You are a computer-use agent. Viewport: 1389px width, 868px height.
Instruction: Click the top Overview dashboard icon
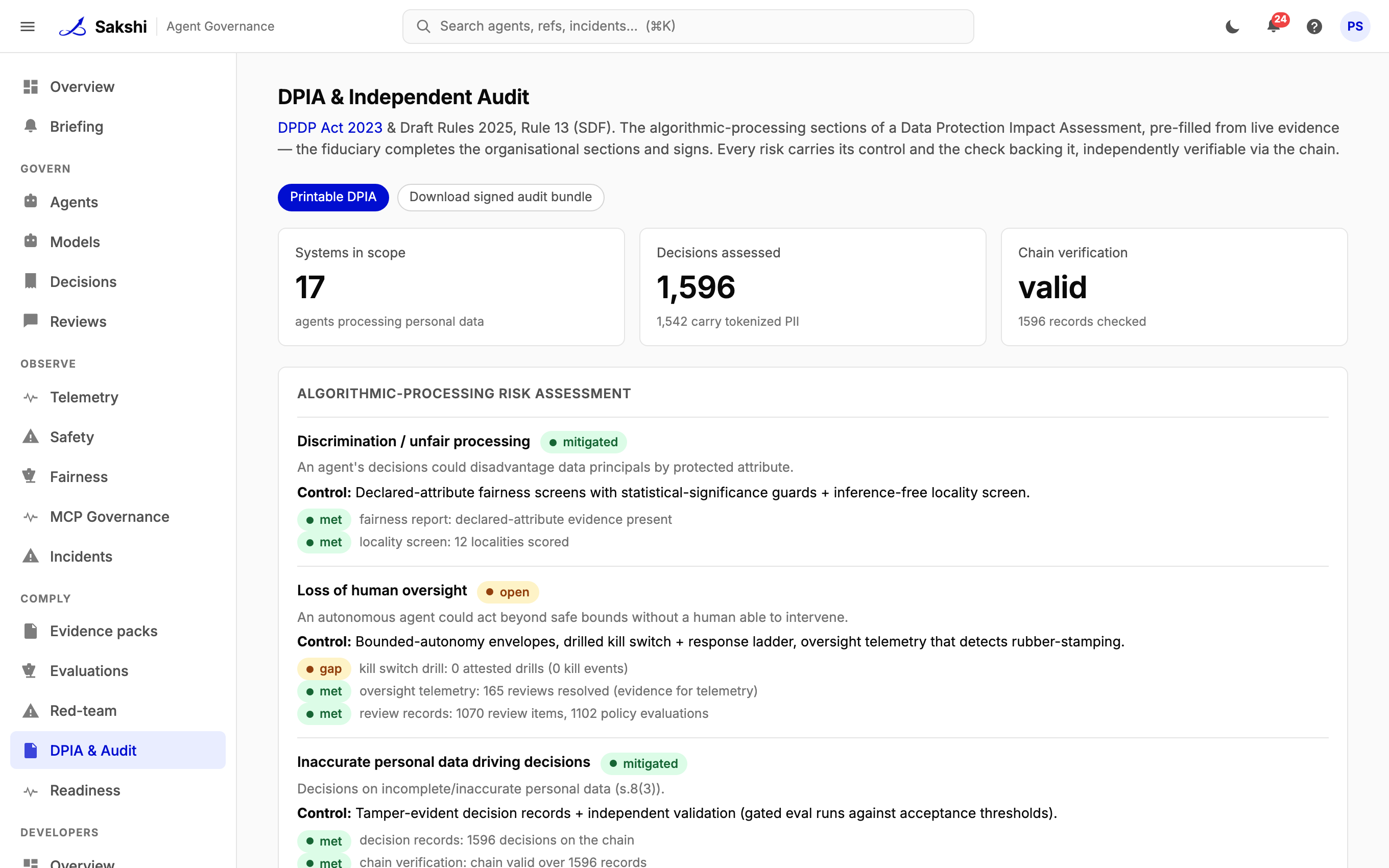click(x=31, y=87)
